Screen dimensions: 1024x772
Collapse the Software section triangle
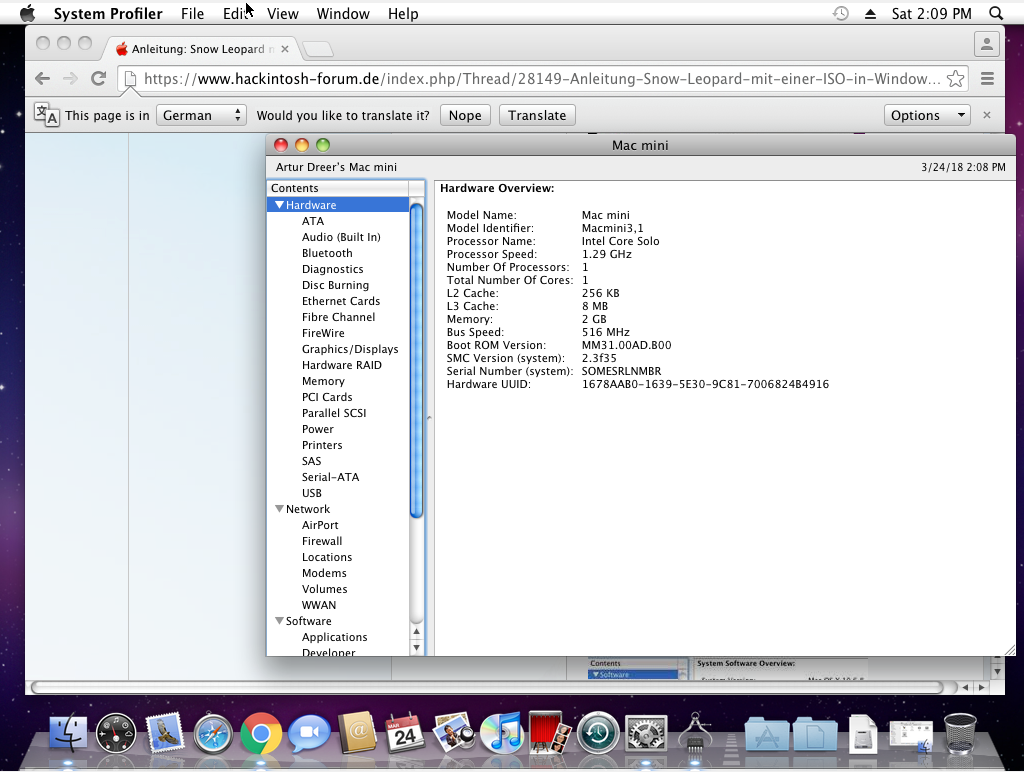point(279,621)
